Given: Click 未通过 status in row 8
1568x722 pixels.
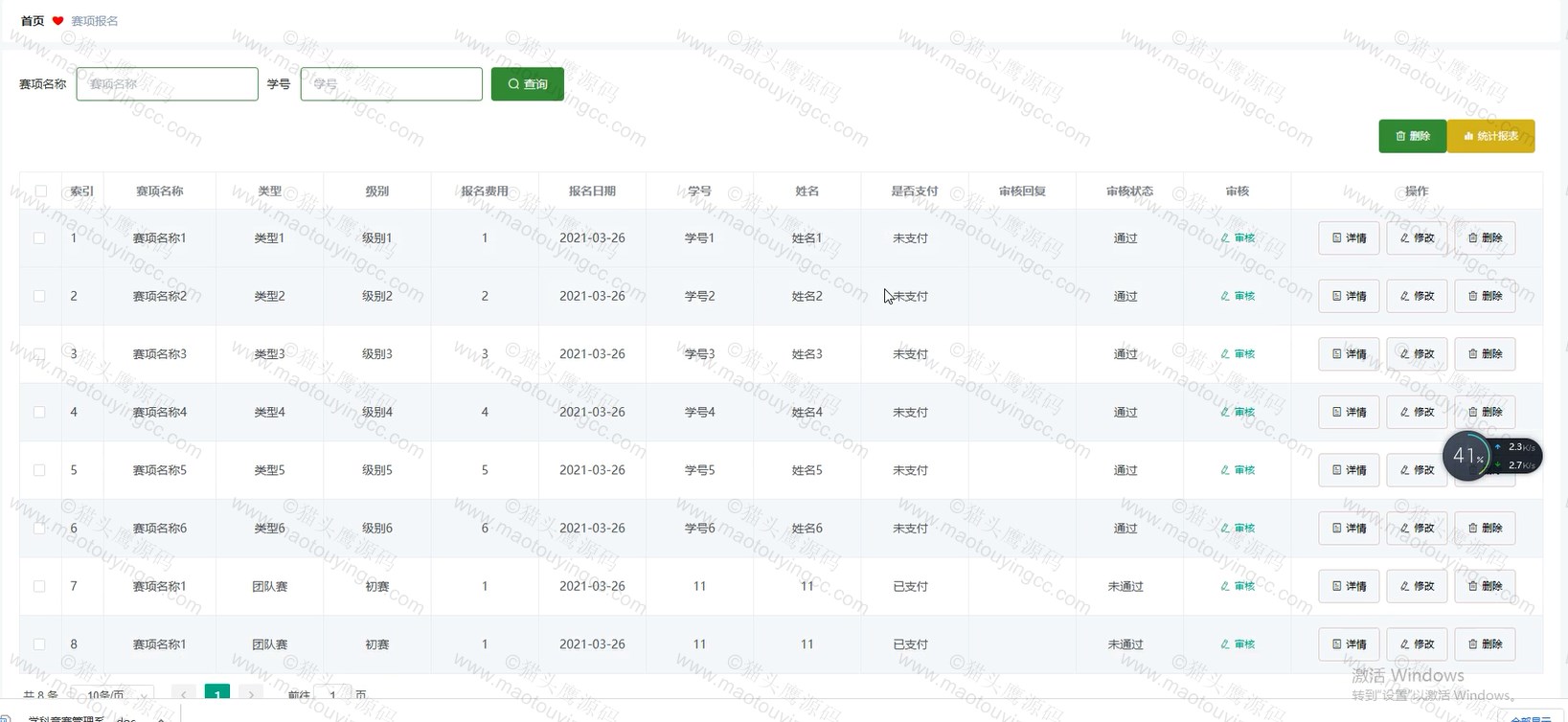Looking at the screenshot, I should [1125, 644].
